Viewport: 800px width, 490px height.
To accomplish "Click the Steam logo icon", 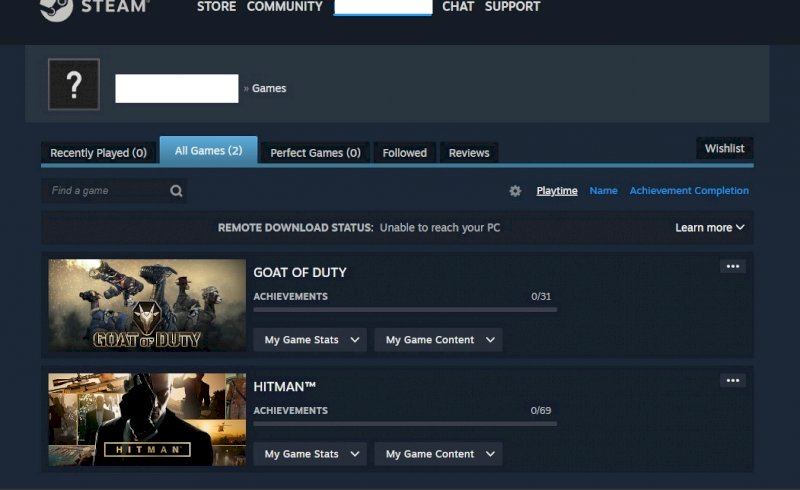I will (x=56, y=9).
